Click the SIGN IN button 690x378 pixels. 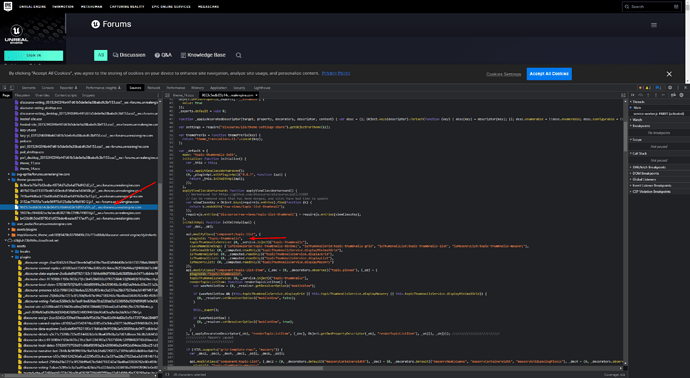pyautogui.click(x=33, y=55)
